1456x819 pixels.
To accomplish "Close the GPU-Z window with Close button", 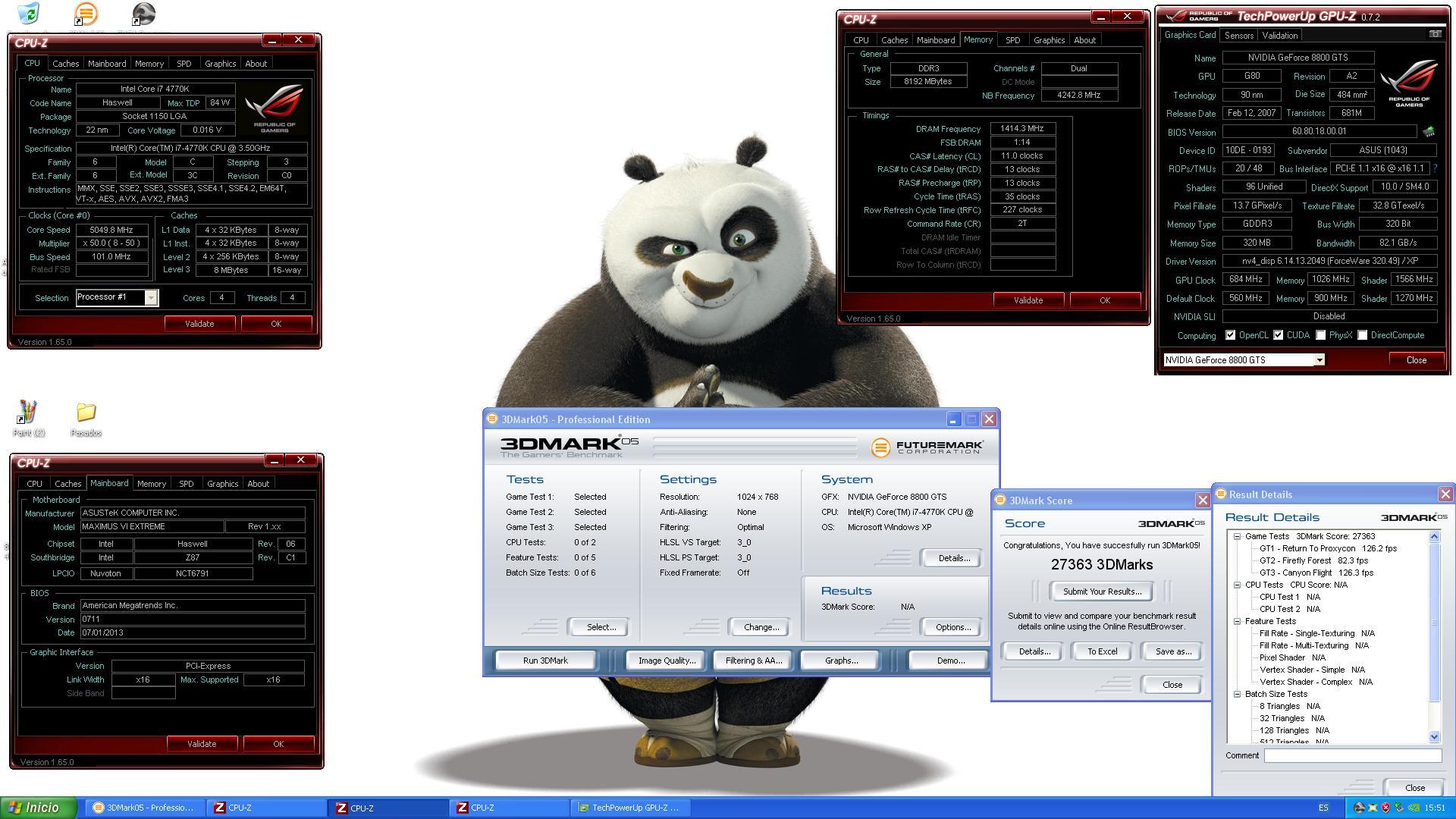I will point(1416,359).
